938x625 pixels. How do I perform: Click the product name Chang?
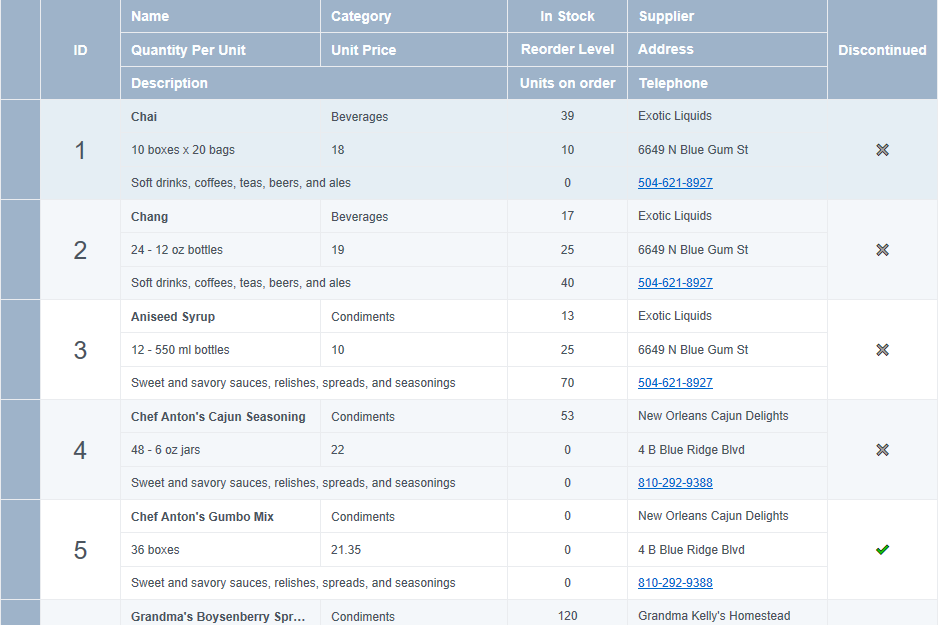149,217
